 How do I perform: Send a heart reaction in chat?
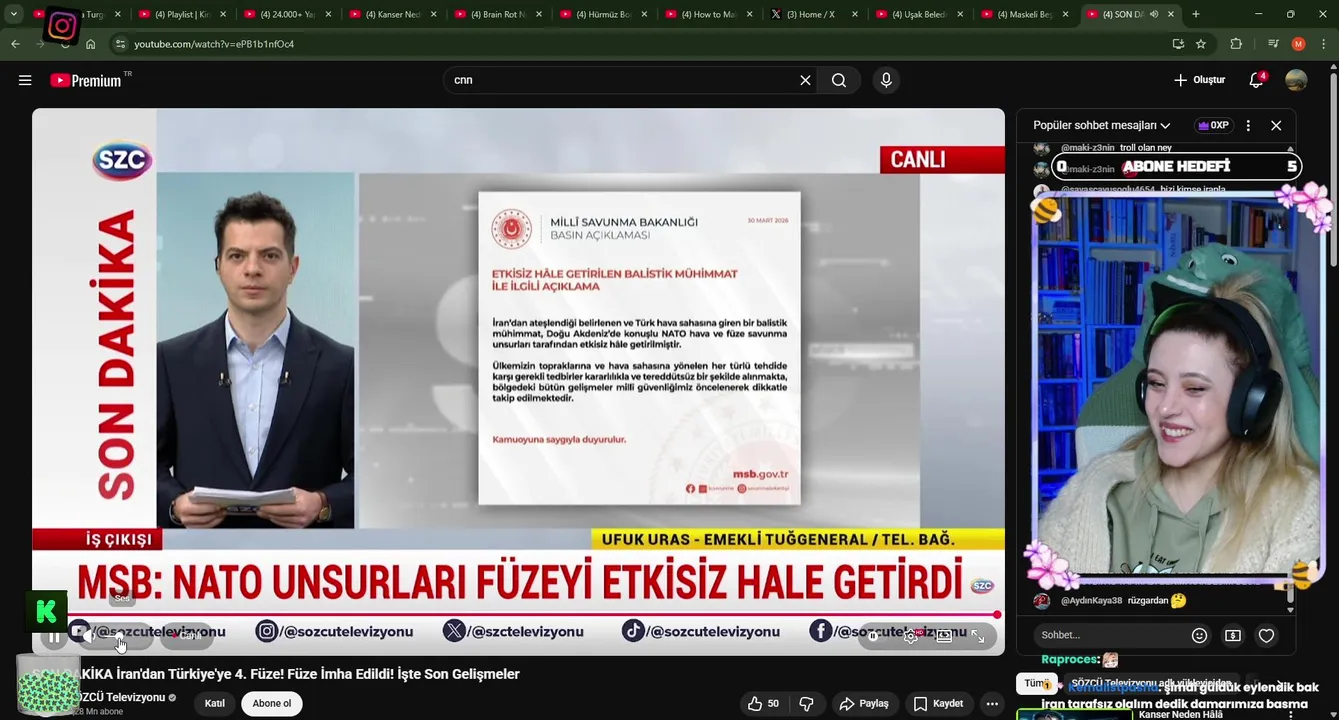click(1266, 635)
